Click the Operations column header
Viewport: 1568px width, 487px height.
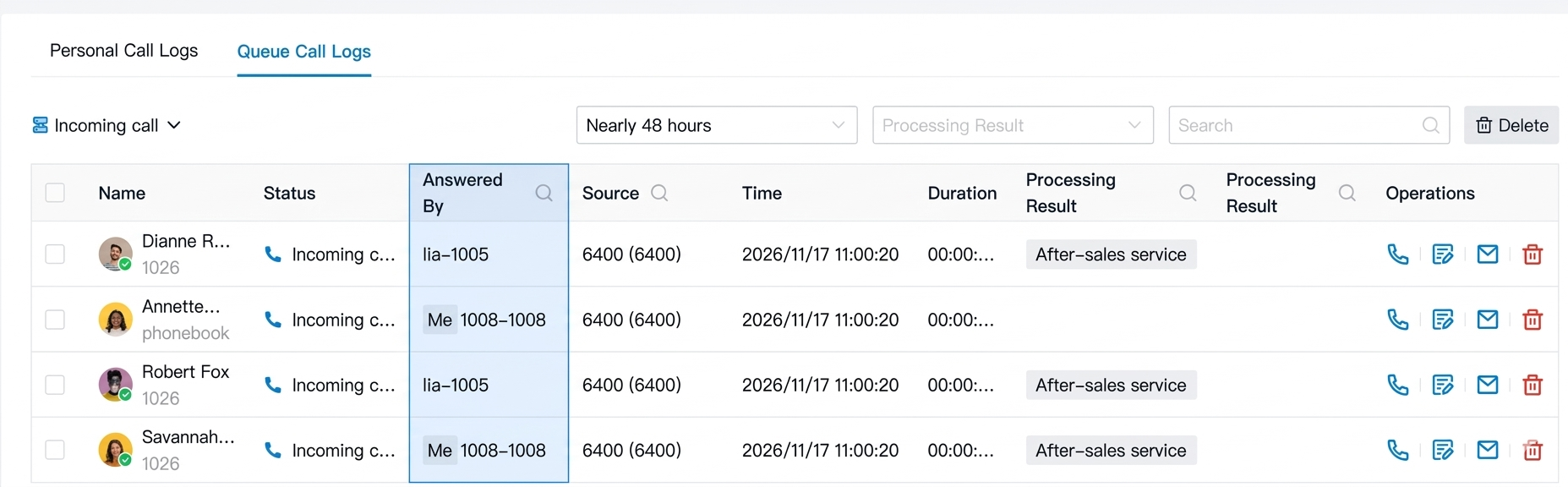1430,193
